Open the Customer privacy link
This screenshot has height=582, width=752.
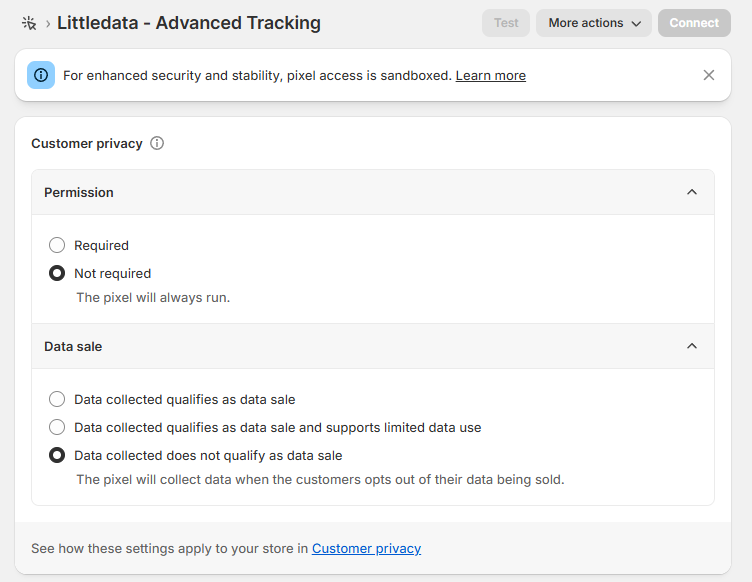366,548
